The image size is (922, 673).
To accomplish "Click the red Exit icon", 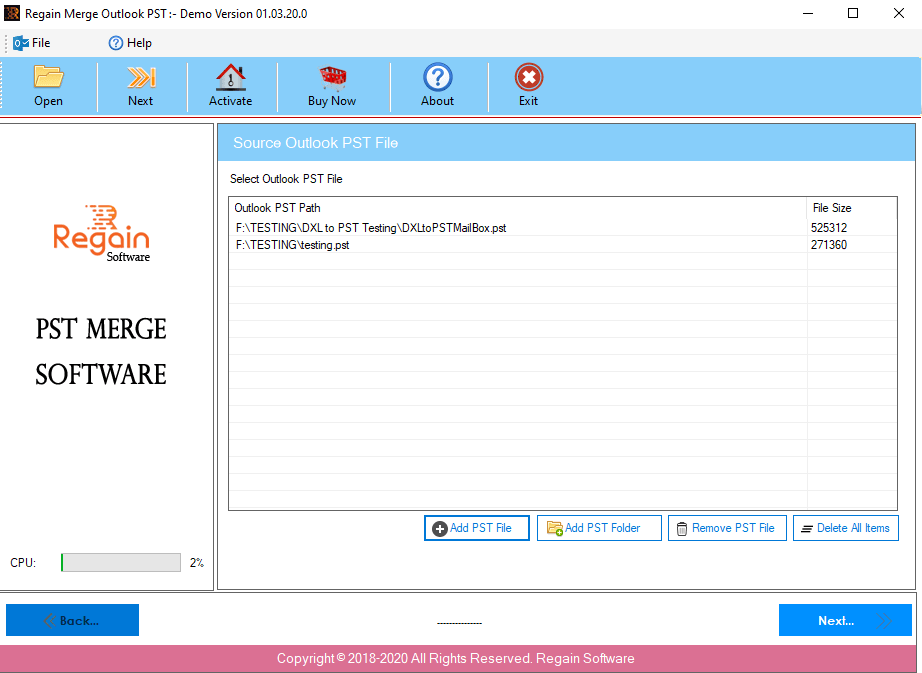I will [x=529, y=77].
